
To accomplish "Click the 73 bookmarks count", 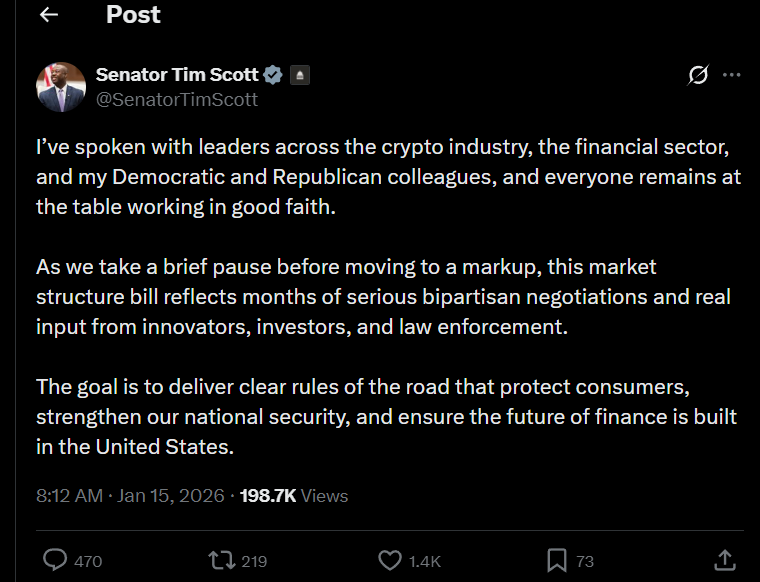I will pos(585,561).
